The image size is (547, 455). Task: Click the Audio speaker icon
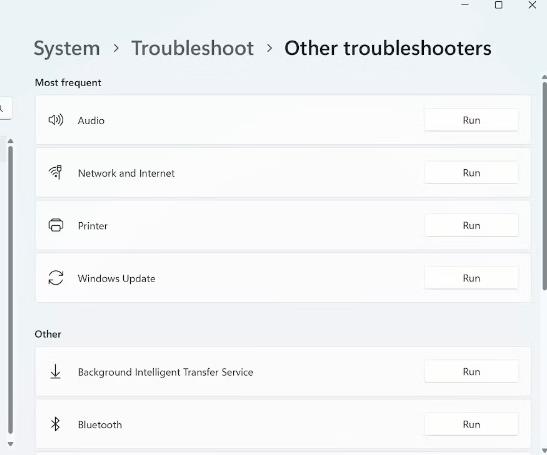[x=56, y=120]
